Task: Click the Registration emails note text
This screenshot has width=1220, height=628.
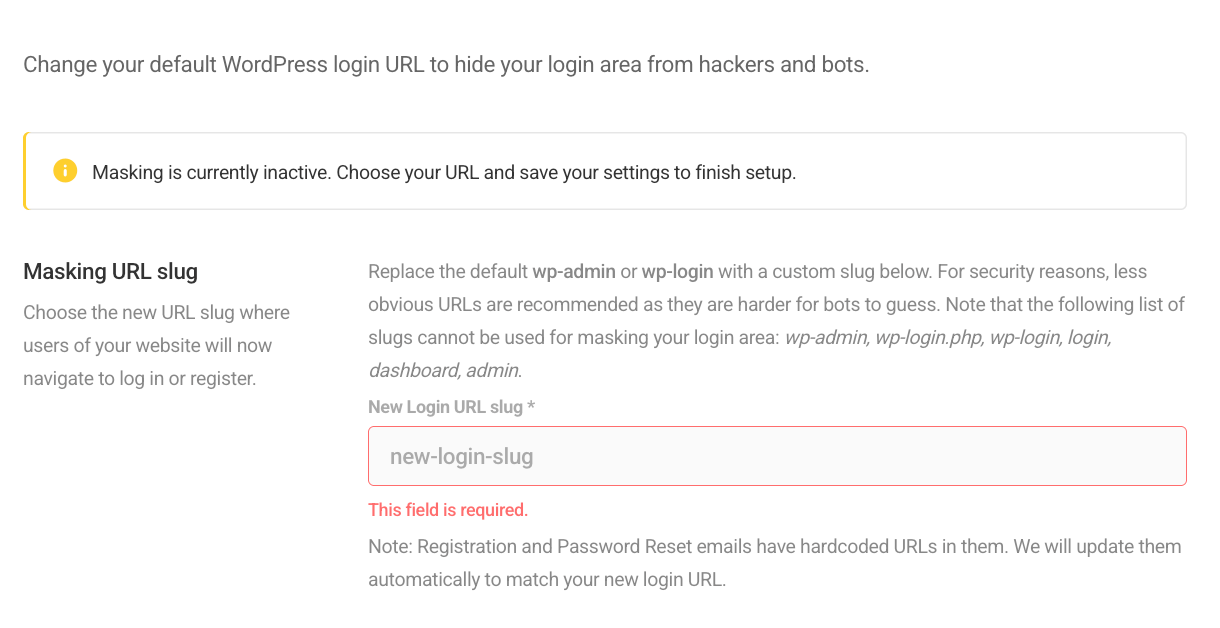Action: (774, 562)
